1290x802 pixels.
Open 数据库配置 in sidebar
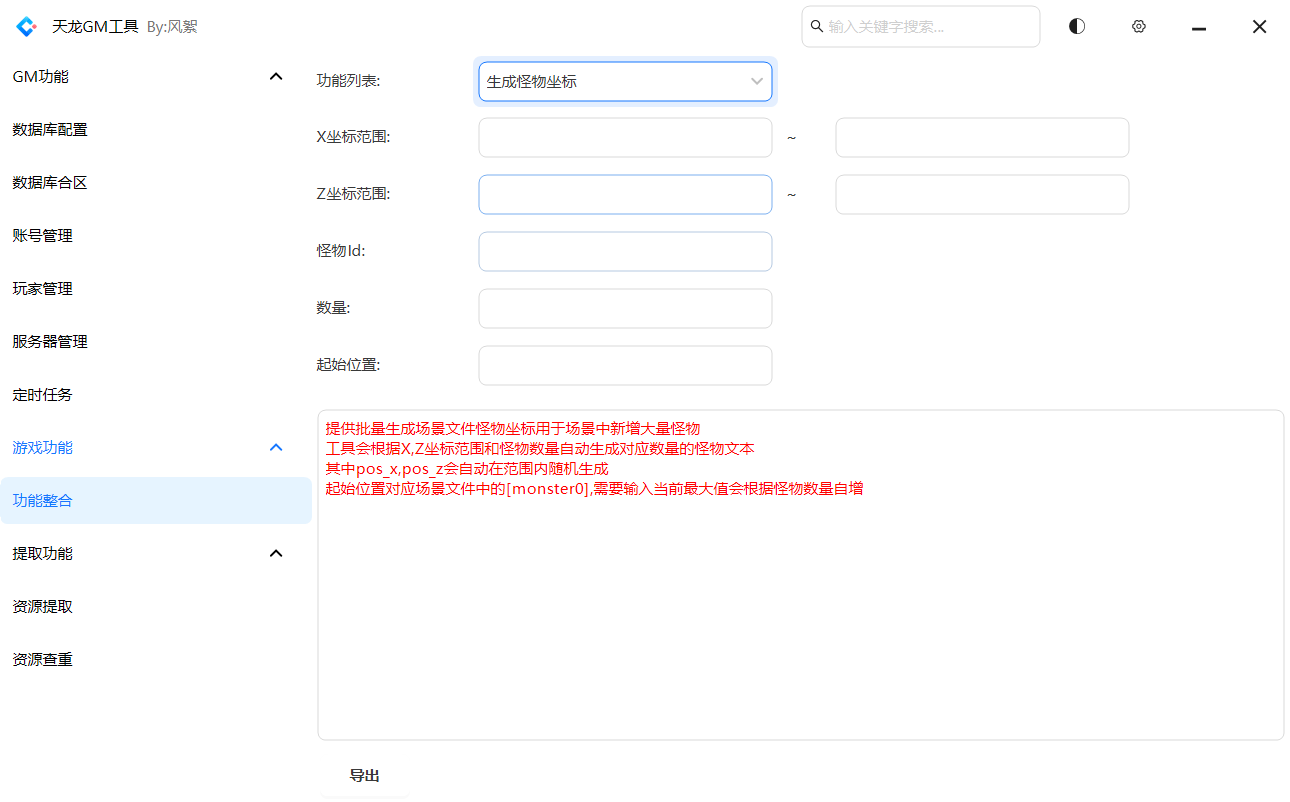pyautogui.click(x=50, y=130)
